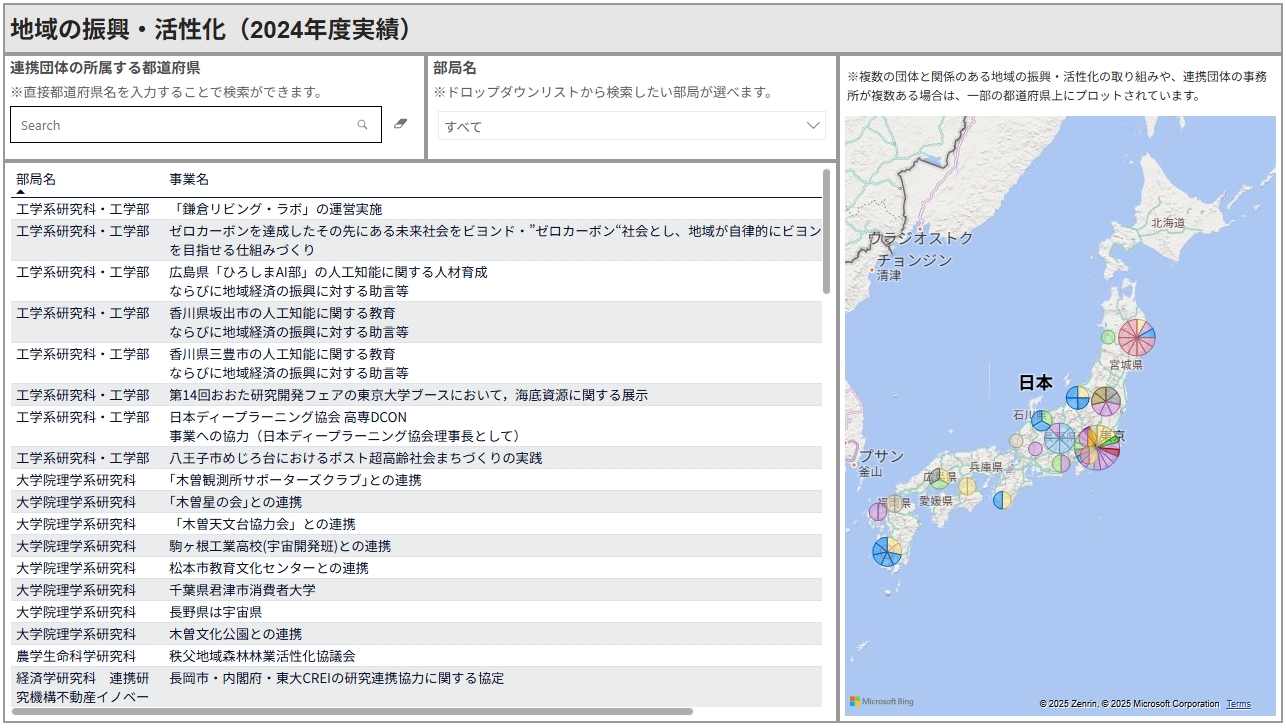The image size is (1286, 728).
Task: Select the 長野県は宇宙県 table row
Action: click(x=216, y=612)
